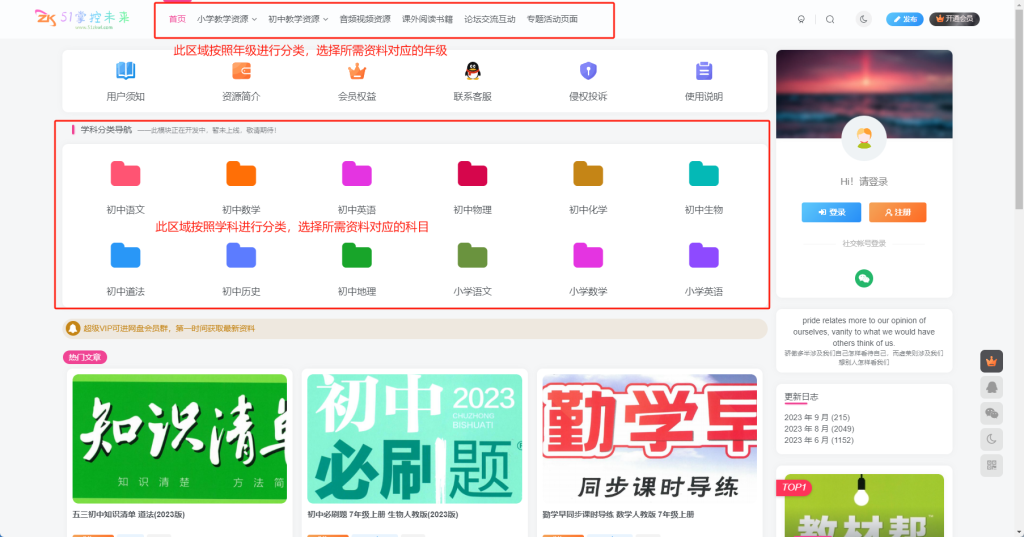The image size is (1024, 537).
Task: Click the green WeChat social login icon
Action: [864, 278]
